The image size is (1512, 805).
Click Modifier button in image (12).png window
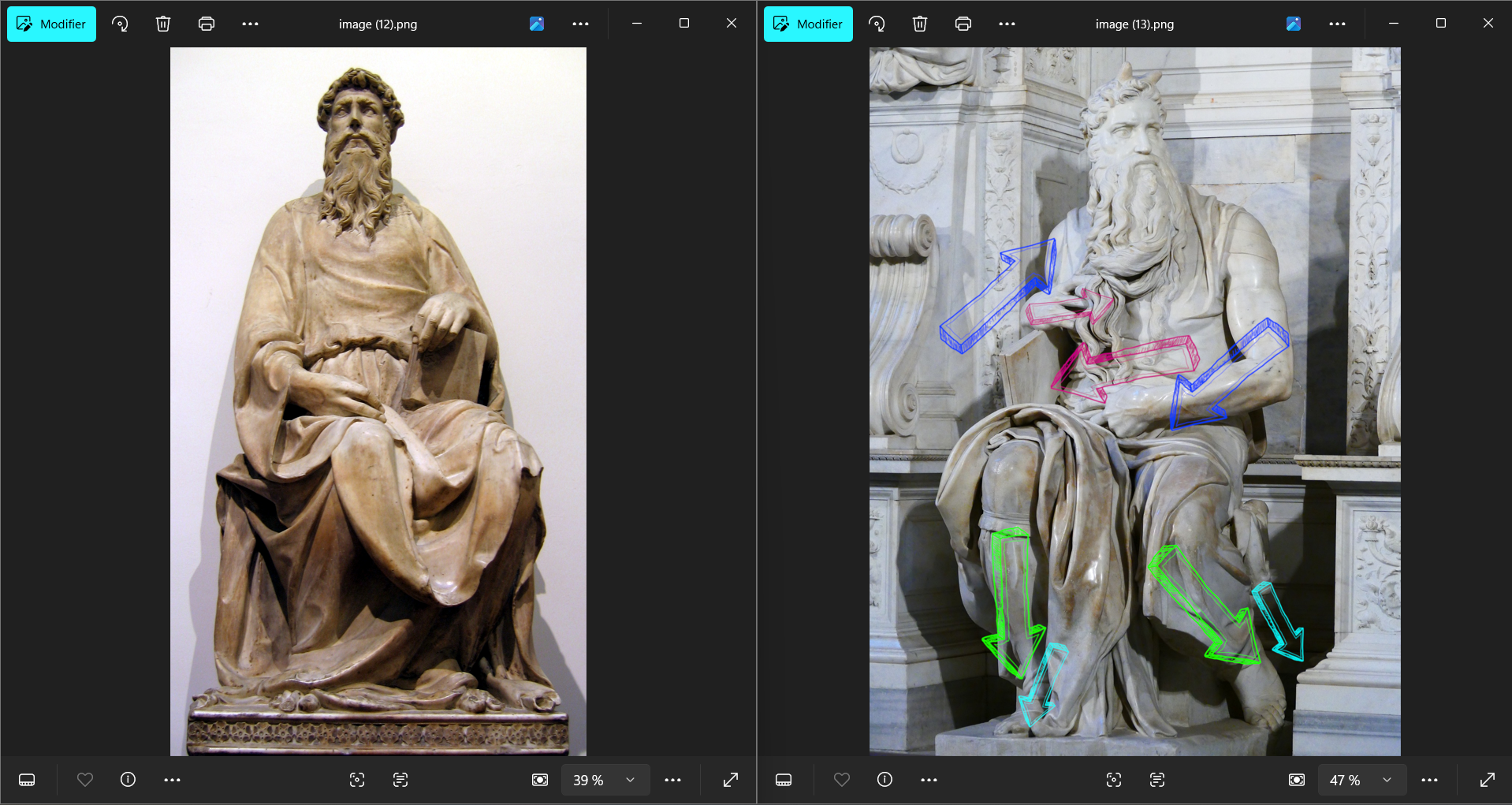[51, 24]
